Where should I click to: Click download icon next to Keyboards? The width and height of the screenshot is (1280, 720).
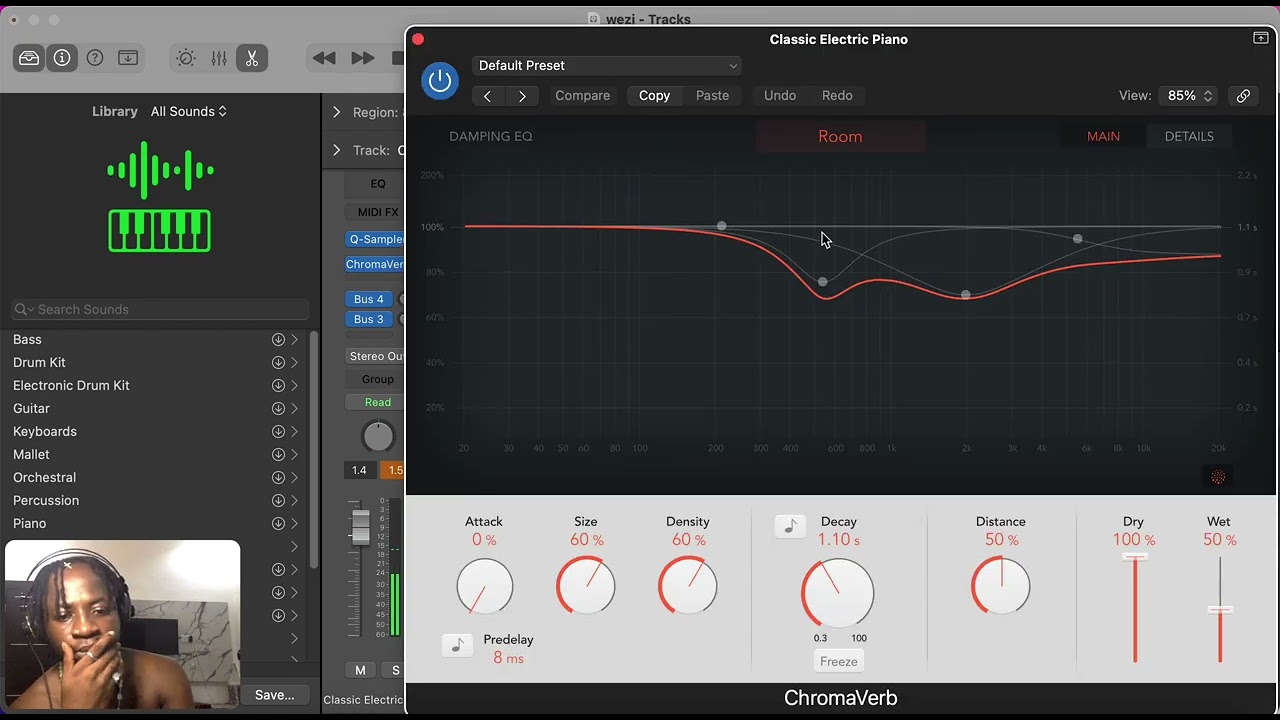pos(278,432)
